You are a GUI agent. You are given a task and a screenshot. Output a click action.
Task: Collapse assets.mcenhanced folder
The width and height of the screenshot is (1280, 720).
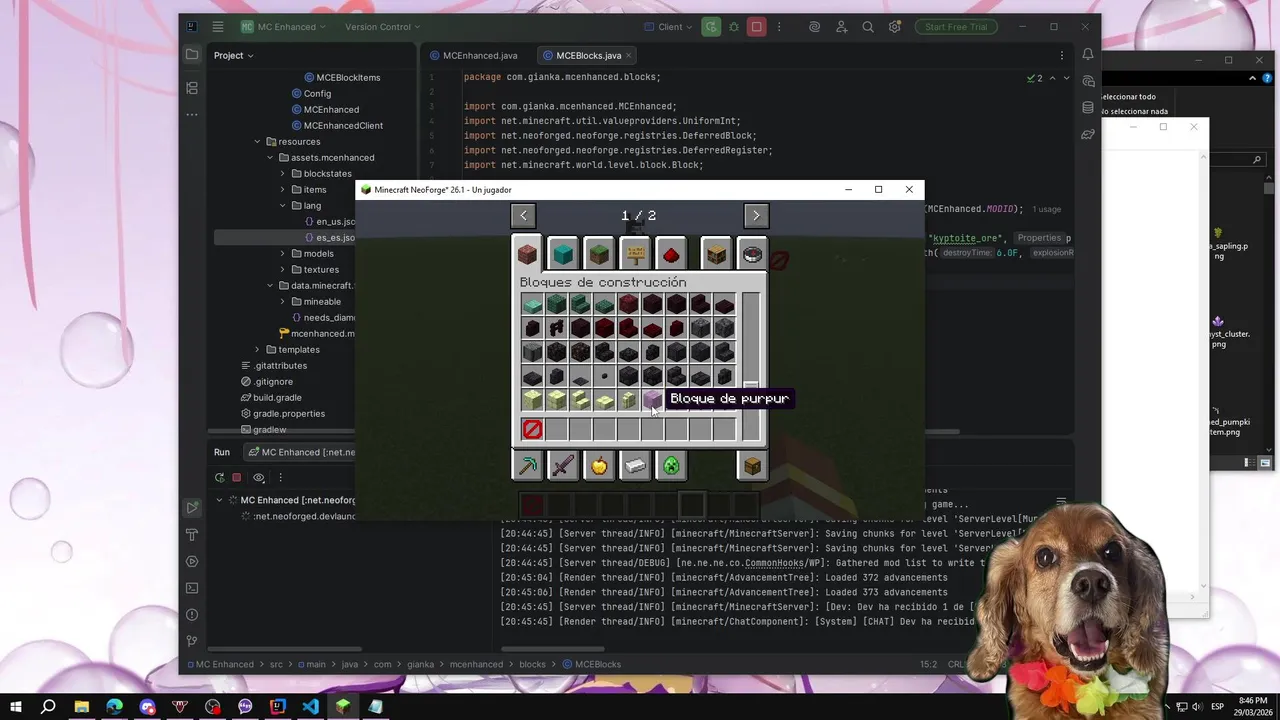coord(270,157)
